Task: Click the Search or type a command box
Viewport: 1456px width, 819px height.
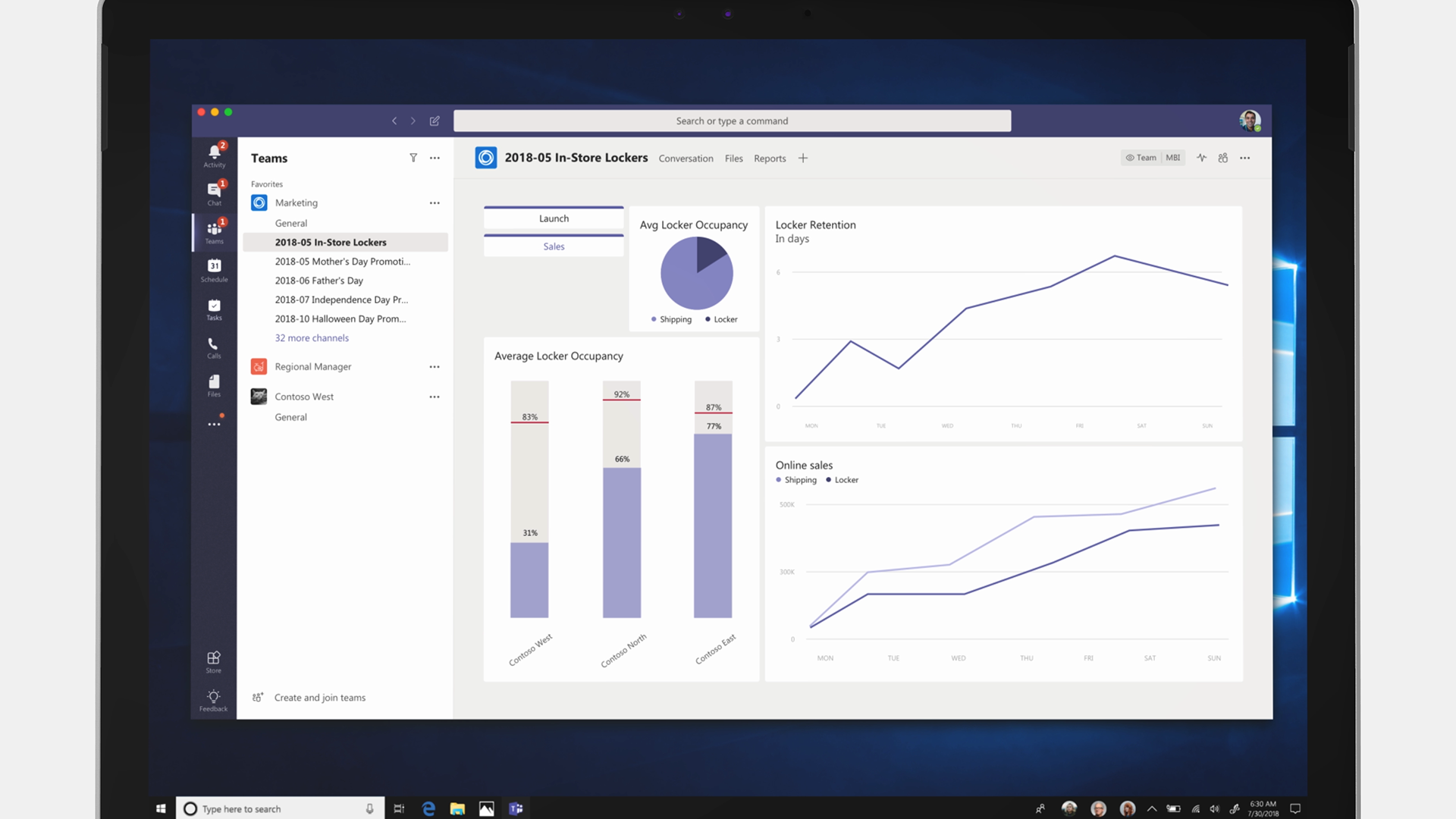Action: click(x=732, y=121)
